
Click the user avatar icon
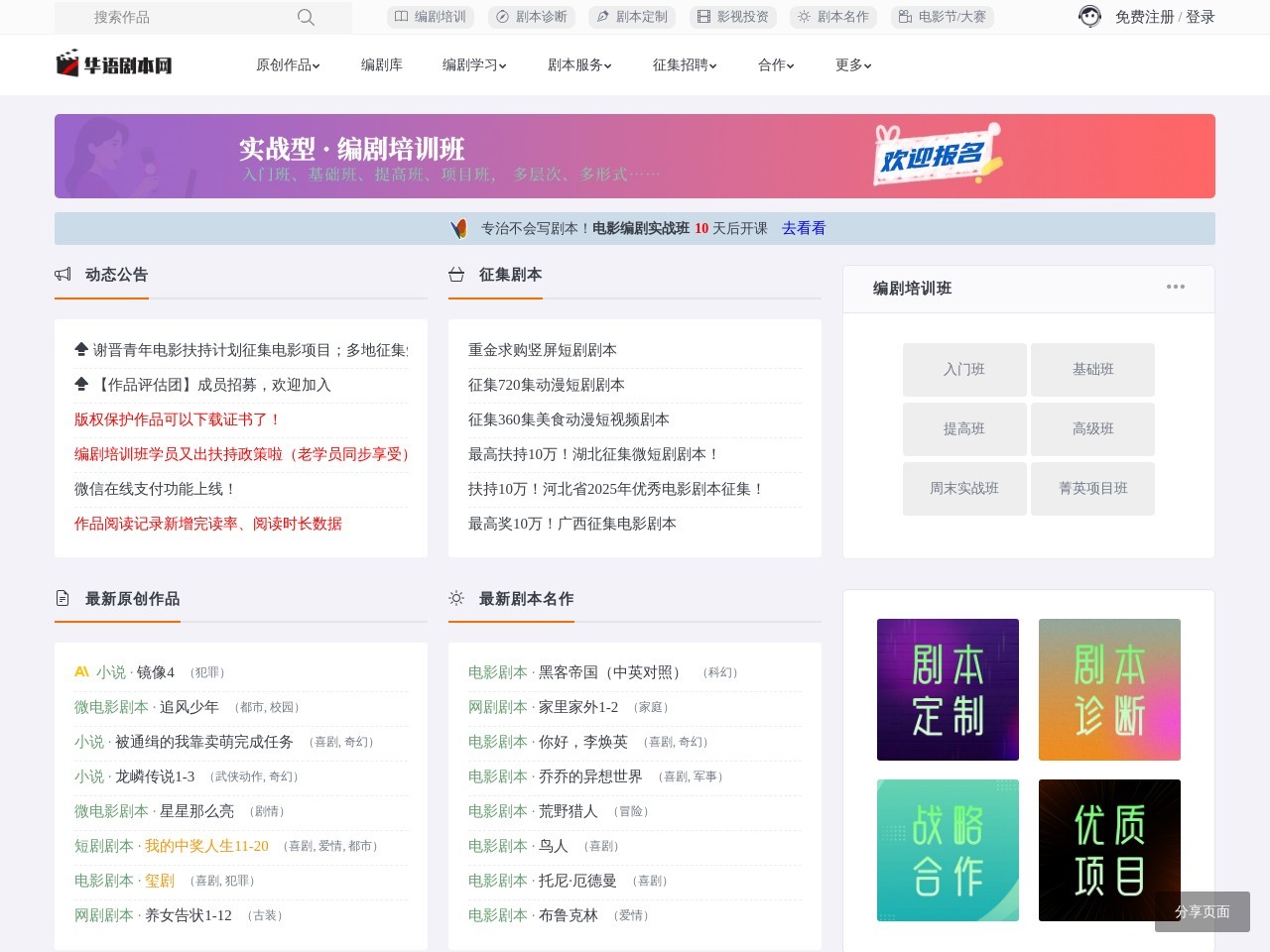click(1089, 17)
